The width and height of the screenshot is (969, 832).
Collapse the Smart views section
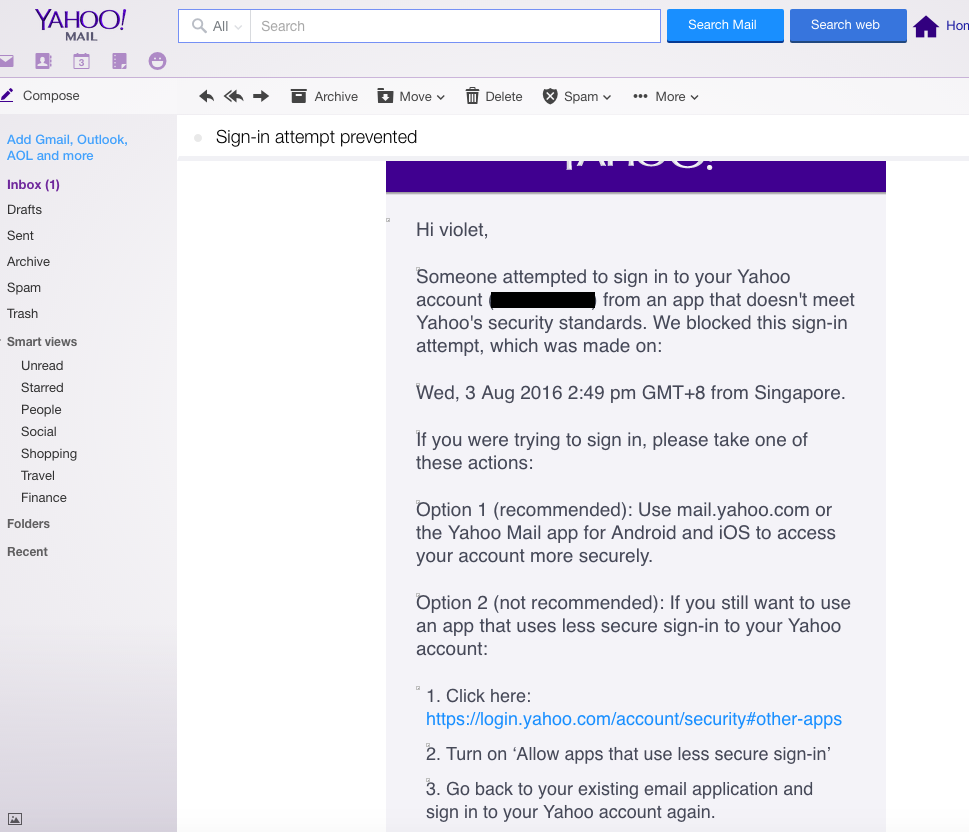tap(42, 342)
